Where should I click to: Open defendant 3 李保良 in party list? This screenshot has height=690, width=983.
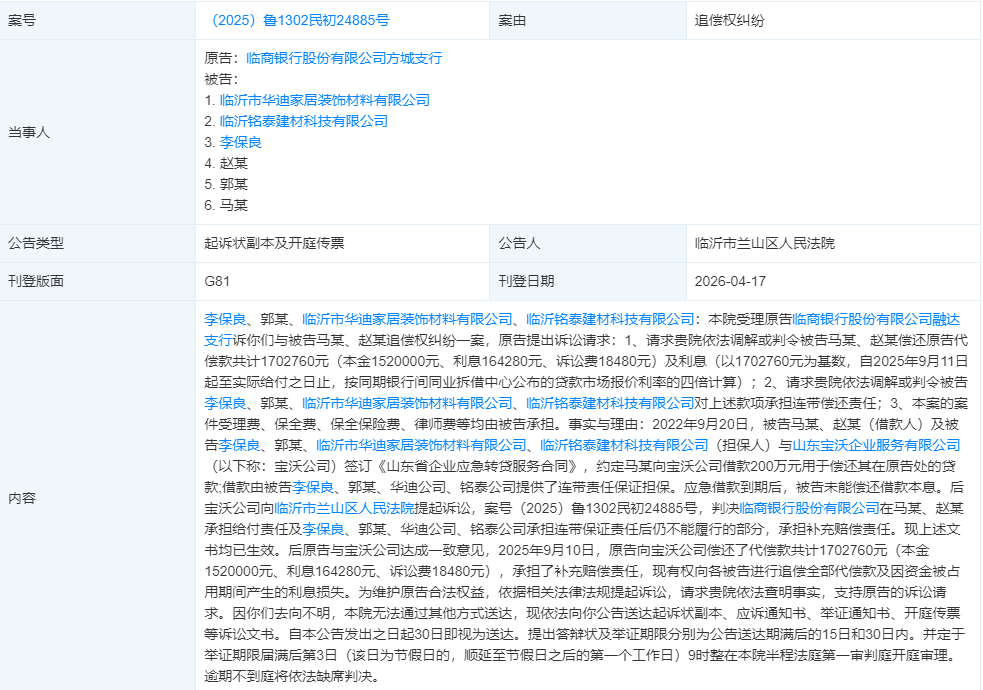(x=241, y=142)
